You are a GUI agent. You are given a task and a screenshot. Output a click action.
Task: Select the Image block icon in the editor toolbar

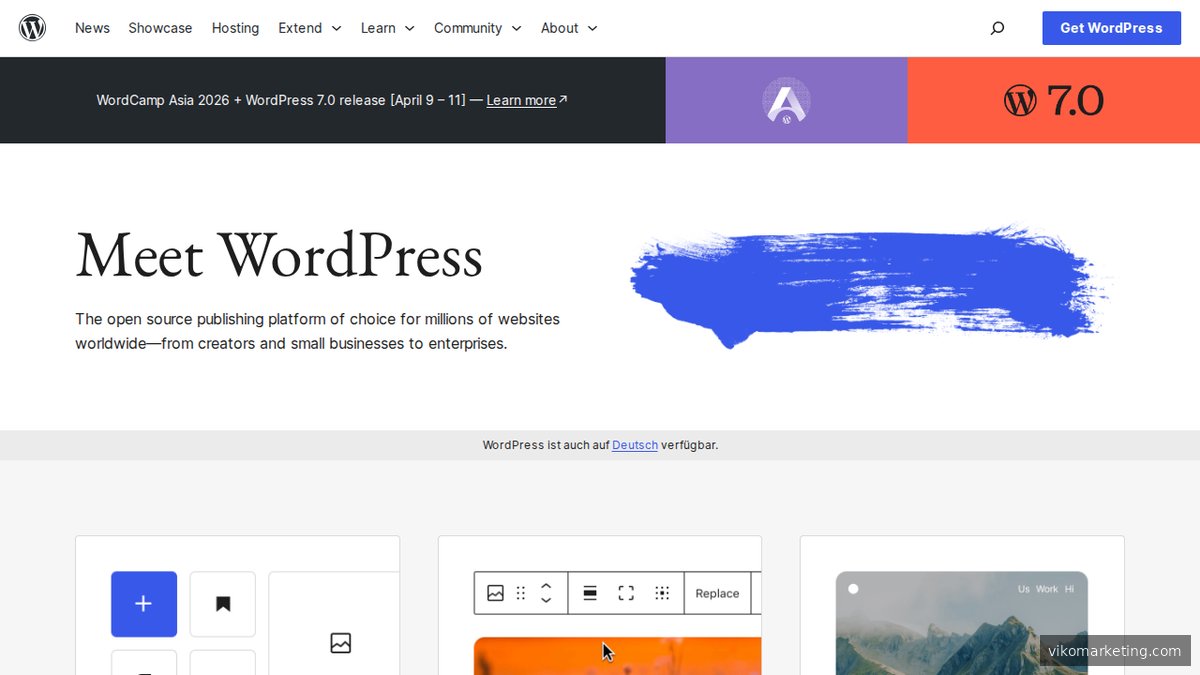click(x=495, y=592)
